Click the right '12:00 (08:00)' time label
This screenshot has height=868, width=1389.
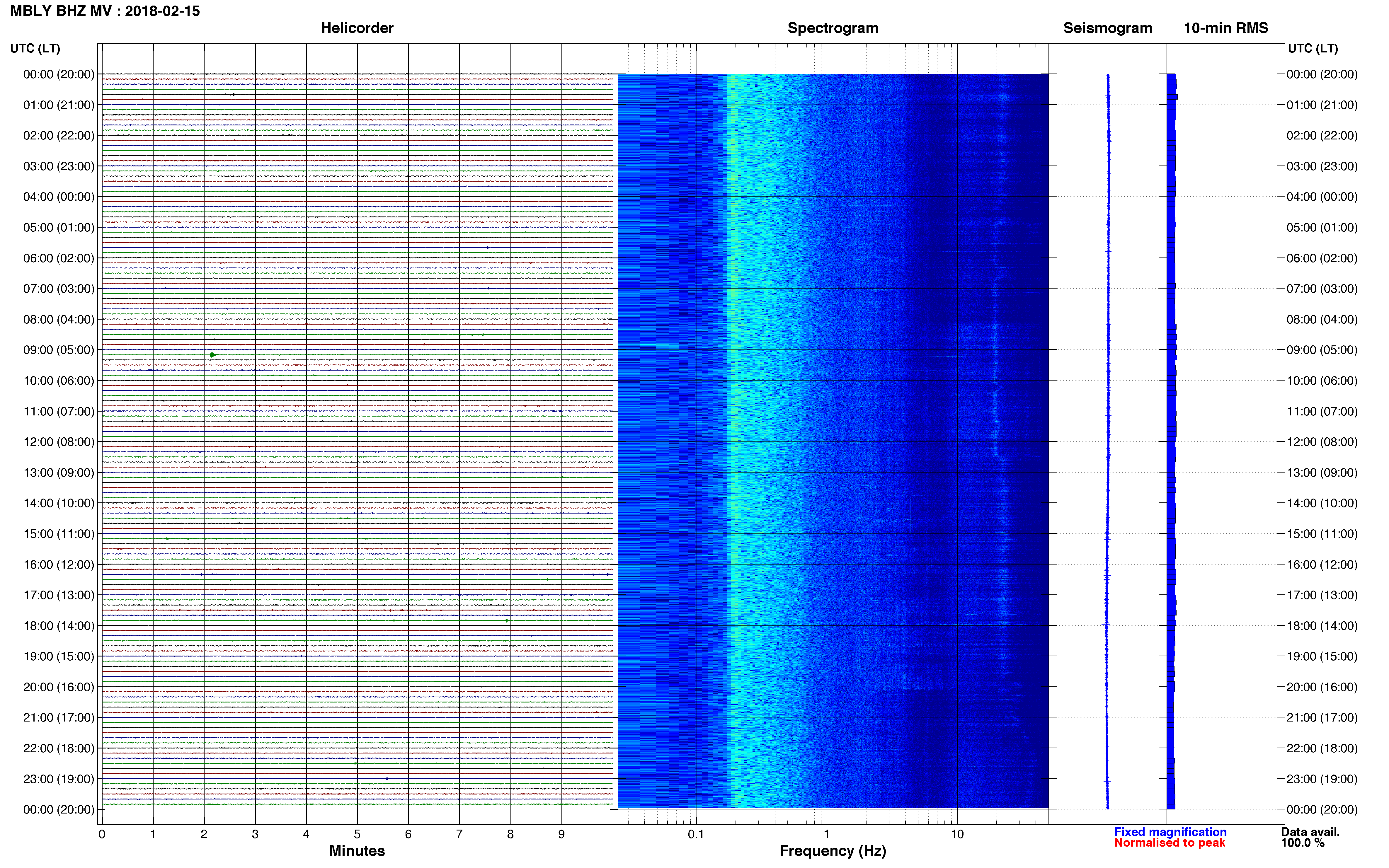pos(1322,442)
